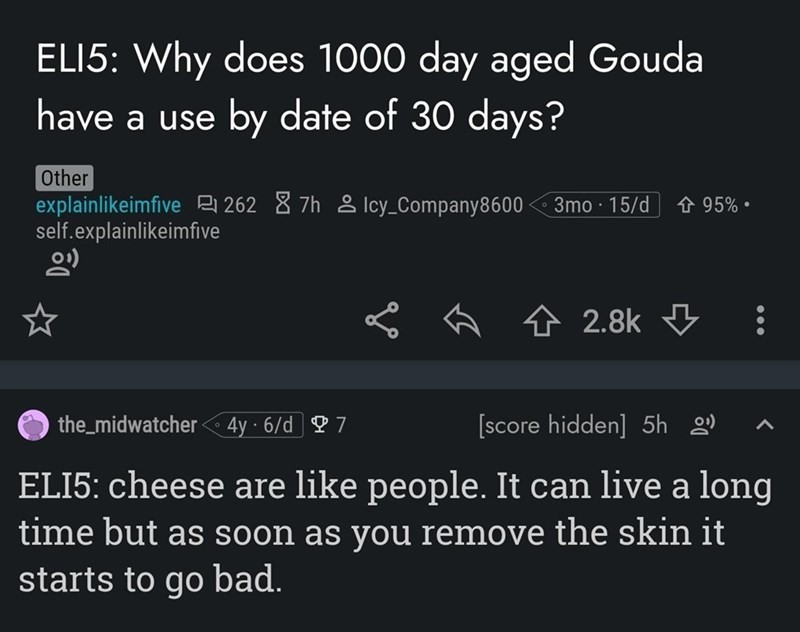Tap the share icon on the post
The height and width of the screenshot is (632, 800).
[382, 321]
